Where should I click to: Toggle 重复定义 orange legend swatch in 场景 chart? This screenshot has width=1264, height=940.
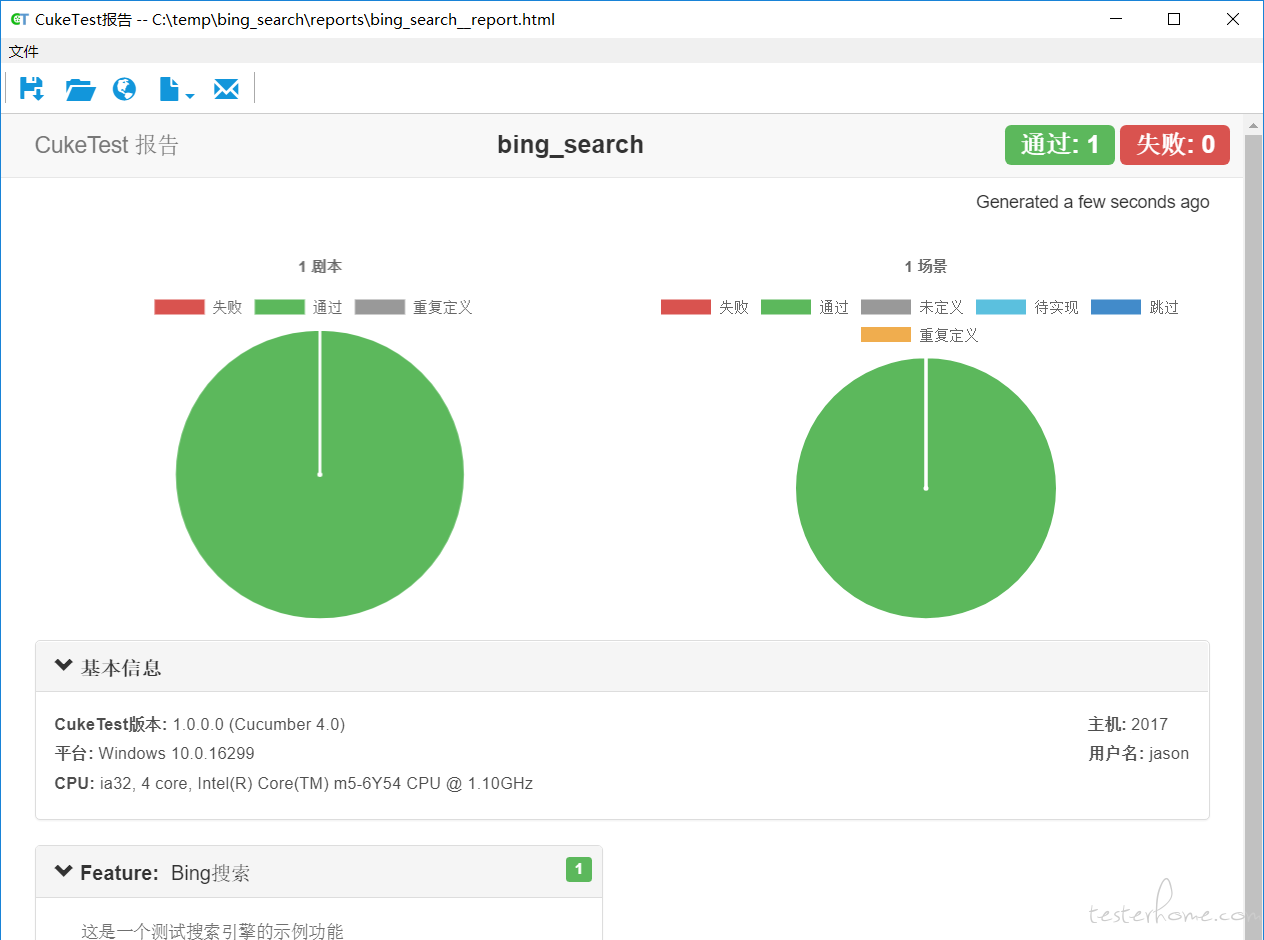tap(886, 335)
